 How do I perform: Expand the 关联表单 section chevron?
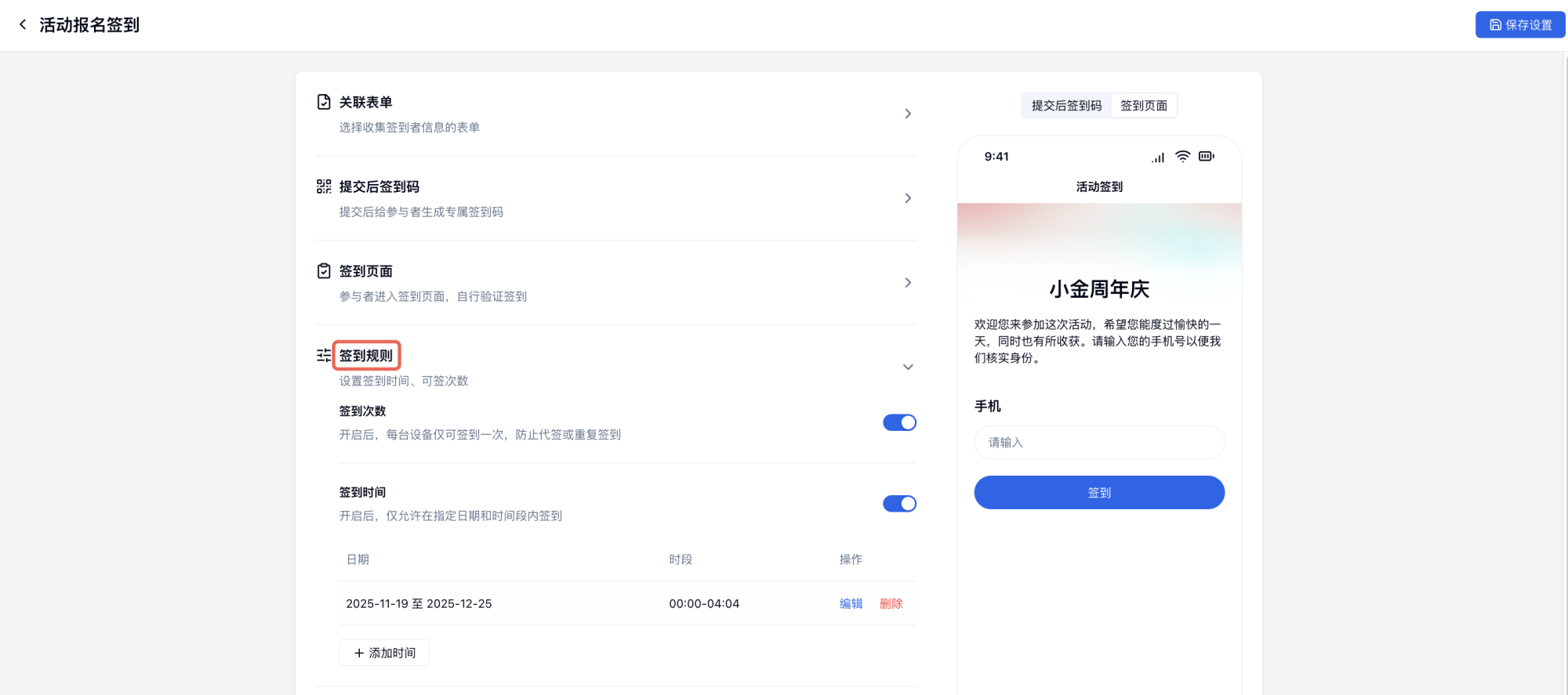click(908, 114)
